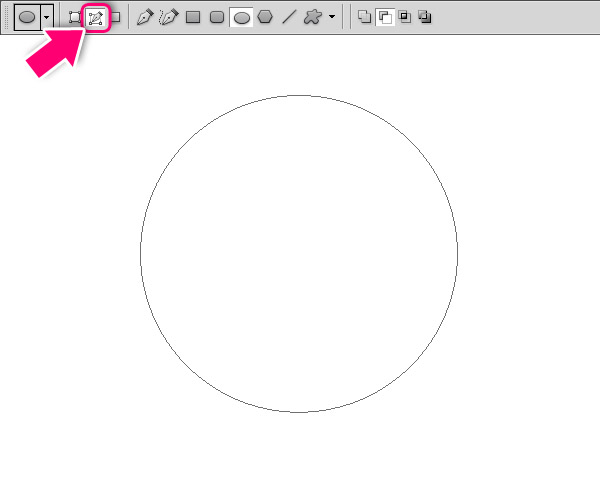Image resolution: width=600 pixels, height=501 pixels.
Task: Enable Subtract from path area
Action: pos(385,17)
